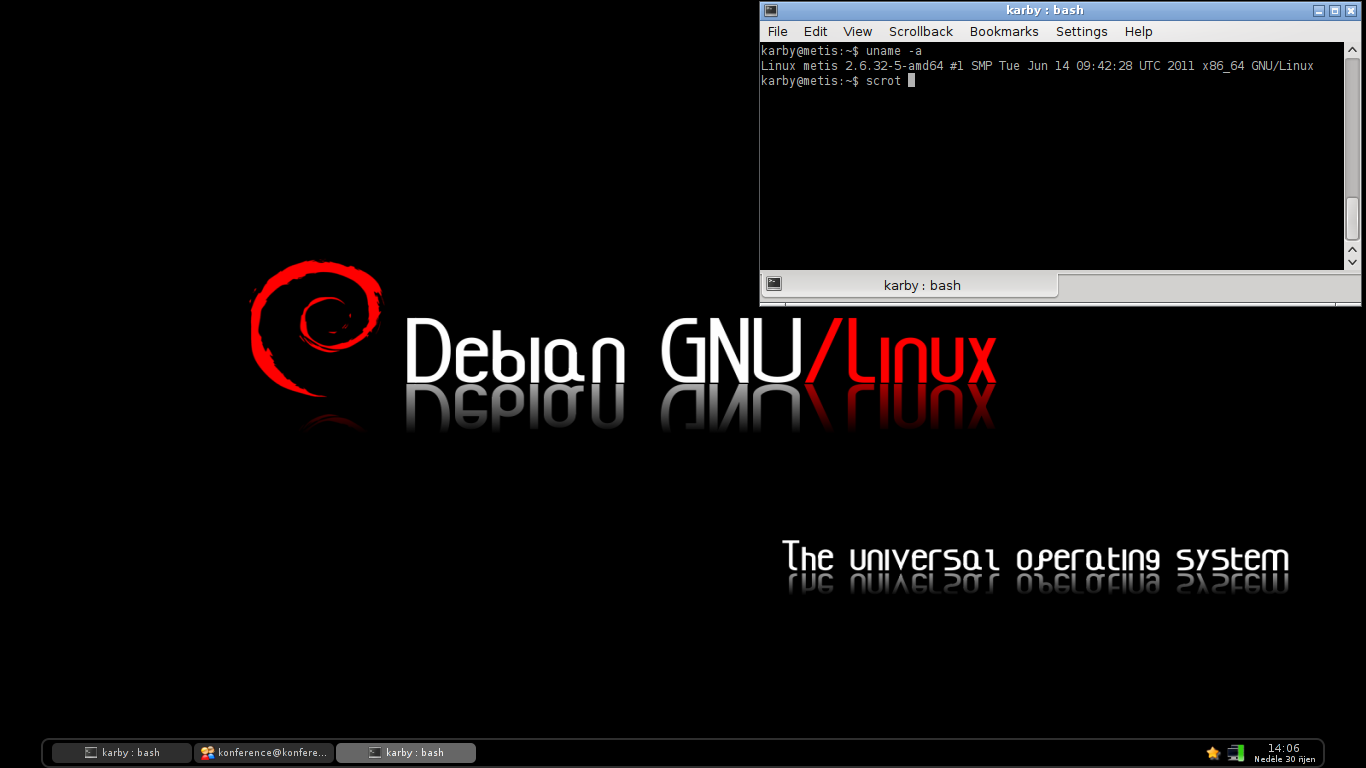This screenshot has height=768, width=1366.
Task: Minimize the Konsole window
Action: coord(1319,10)
